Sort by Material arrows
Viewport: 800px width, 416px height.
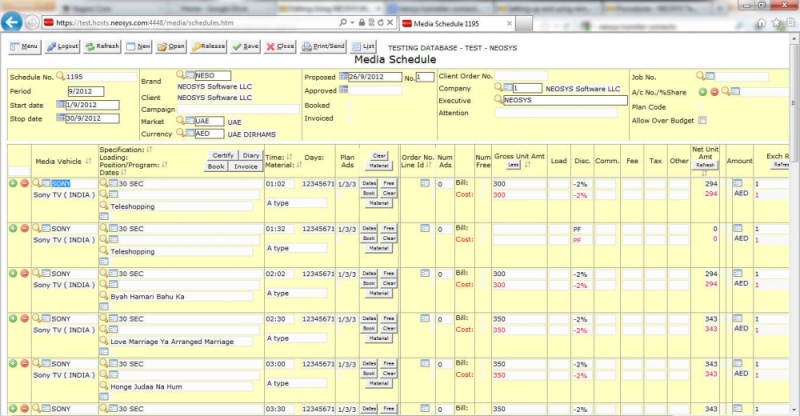point(299,165)
